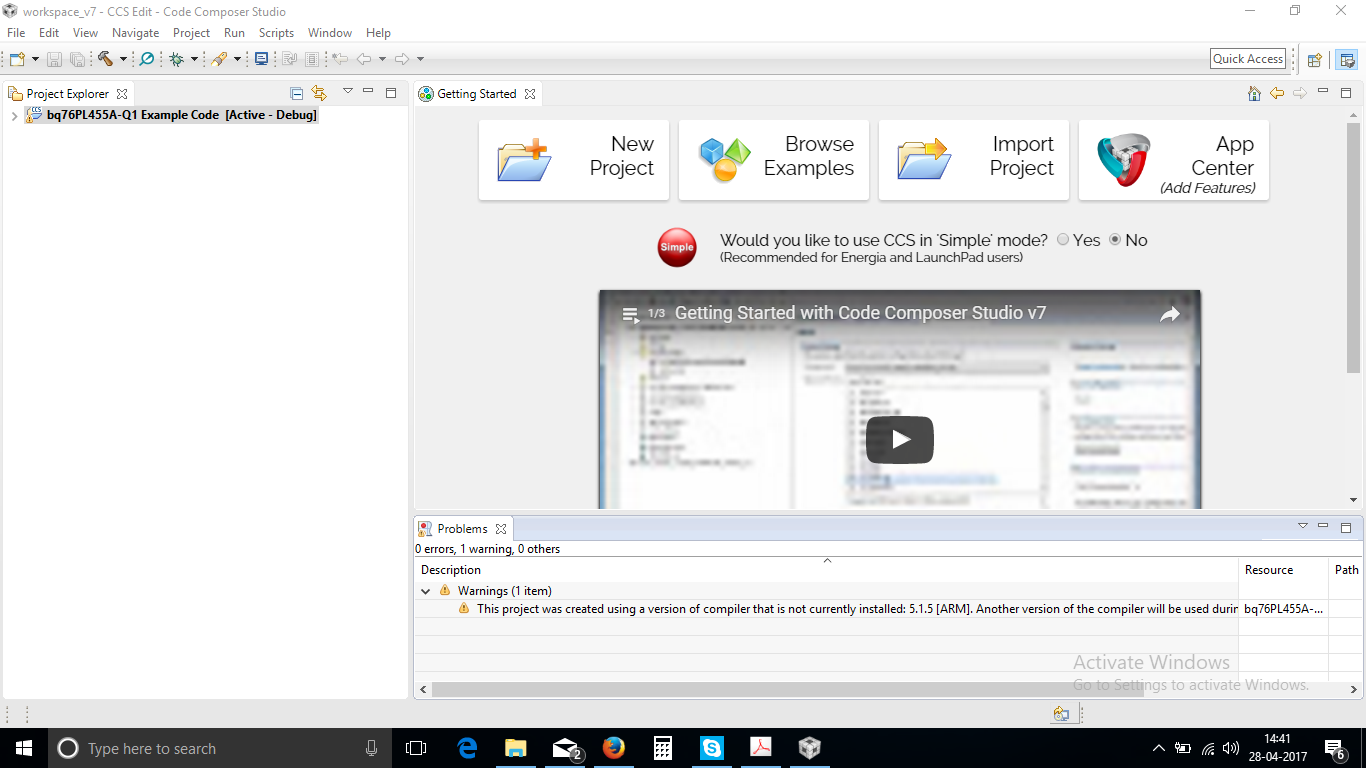Select the compiler version warning row
The width and height of the screenshot is (1366, 768).
click(888, 609)
